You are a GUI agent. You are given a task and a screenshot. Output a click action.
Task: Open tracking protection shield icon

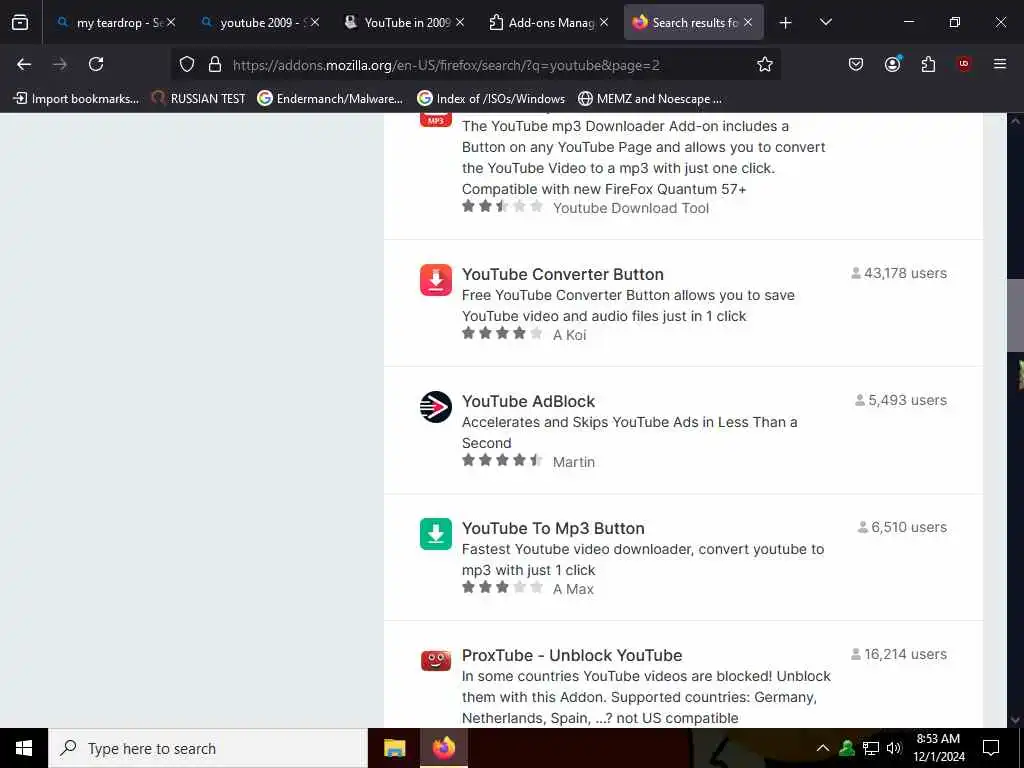click(187, 64)
